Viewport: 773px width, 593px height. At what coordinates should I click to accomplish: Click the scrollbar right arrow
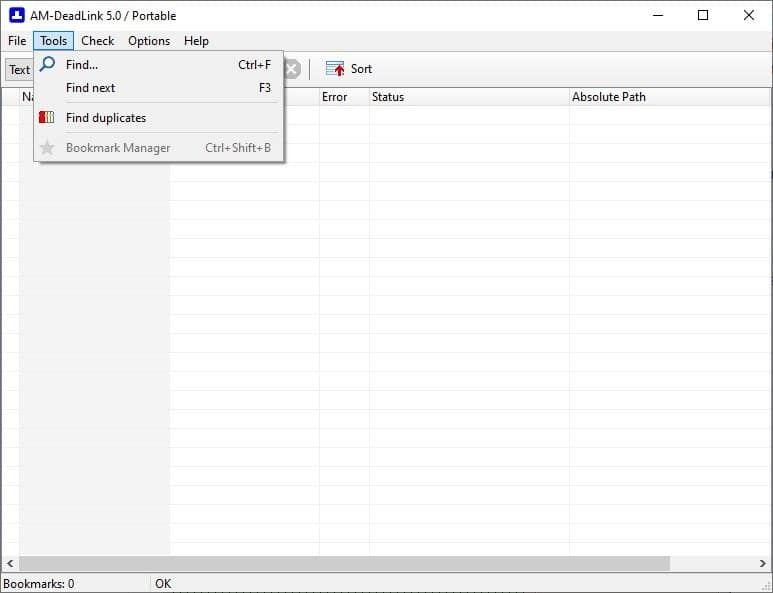pyautogui.click(x=762, y=563)
